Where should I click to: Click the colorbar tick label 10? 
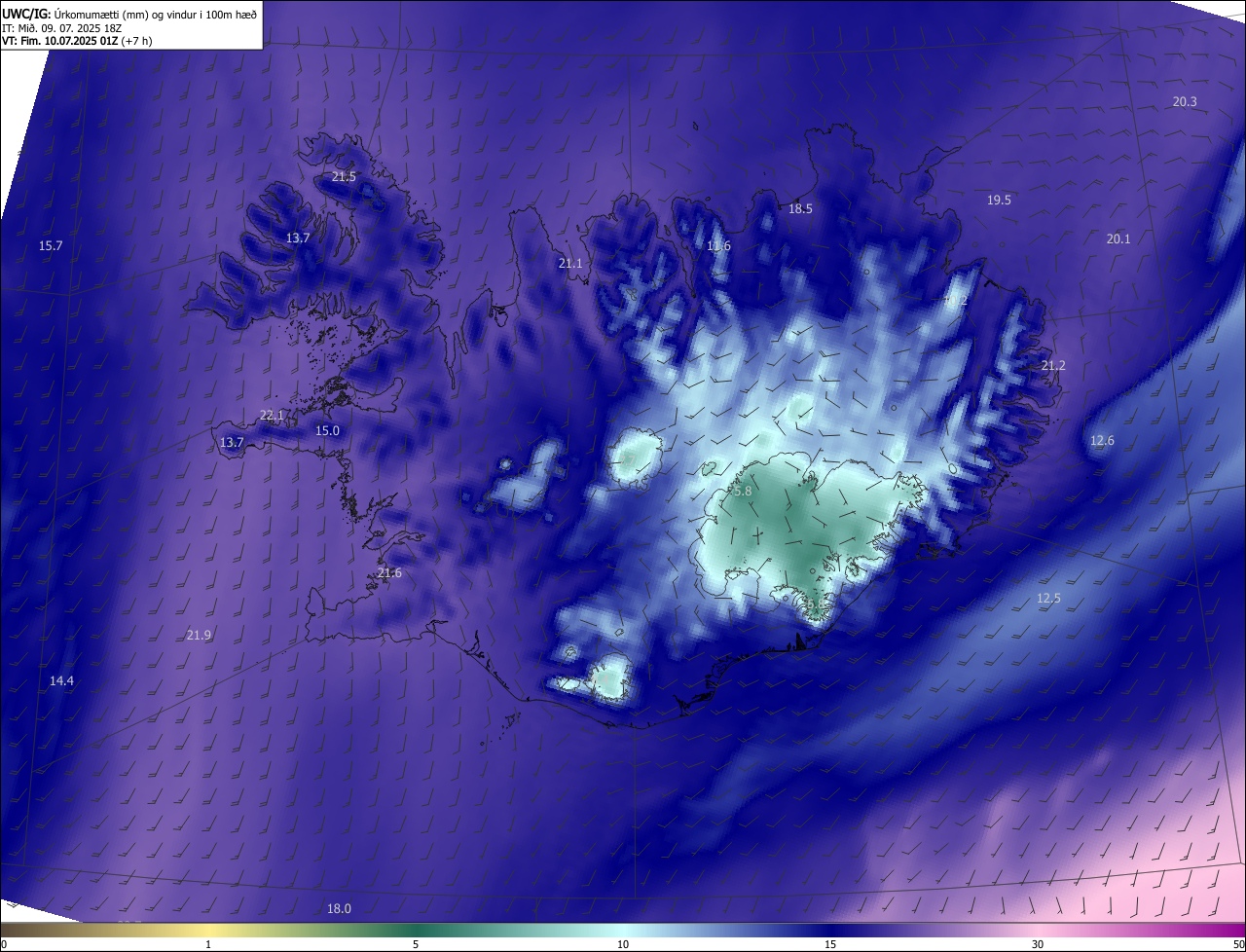pyautogui.click(x=623, y=944)
